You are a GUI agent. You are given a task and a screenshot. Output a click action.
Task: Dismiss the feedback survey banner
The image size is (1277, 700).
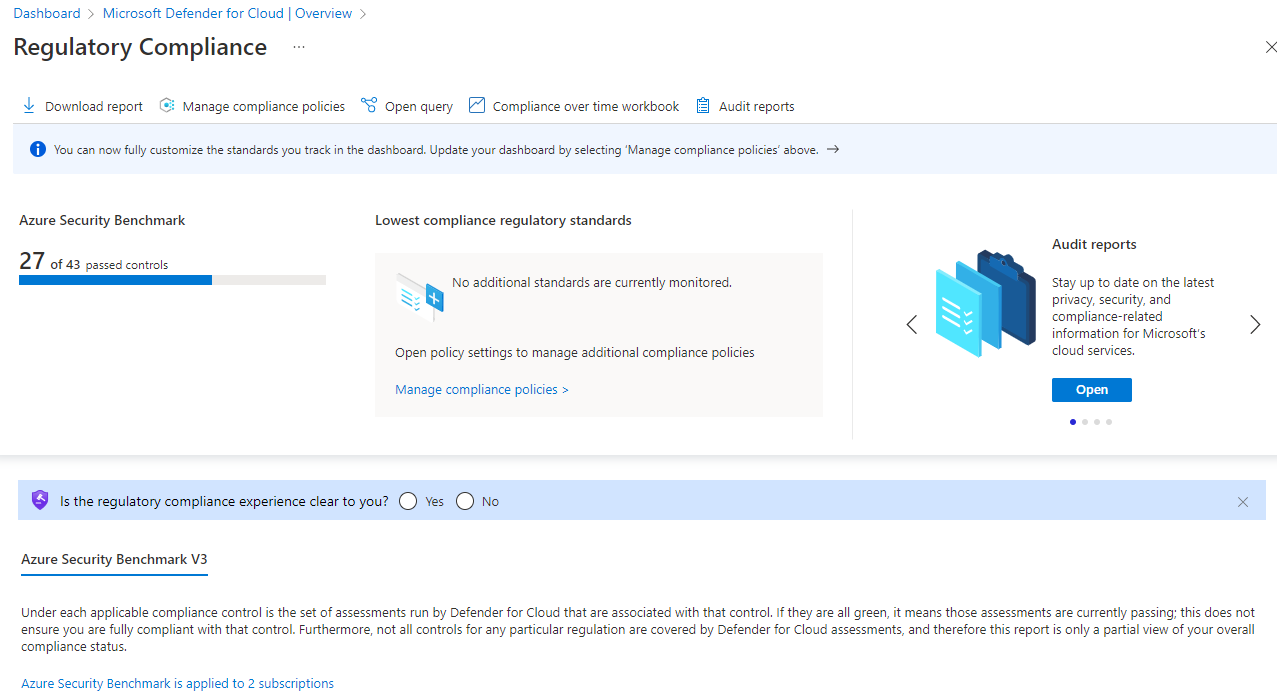click(1243, 502)
